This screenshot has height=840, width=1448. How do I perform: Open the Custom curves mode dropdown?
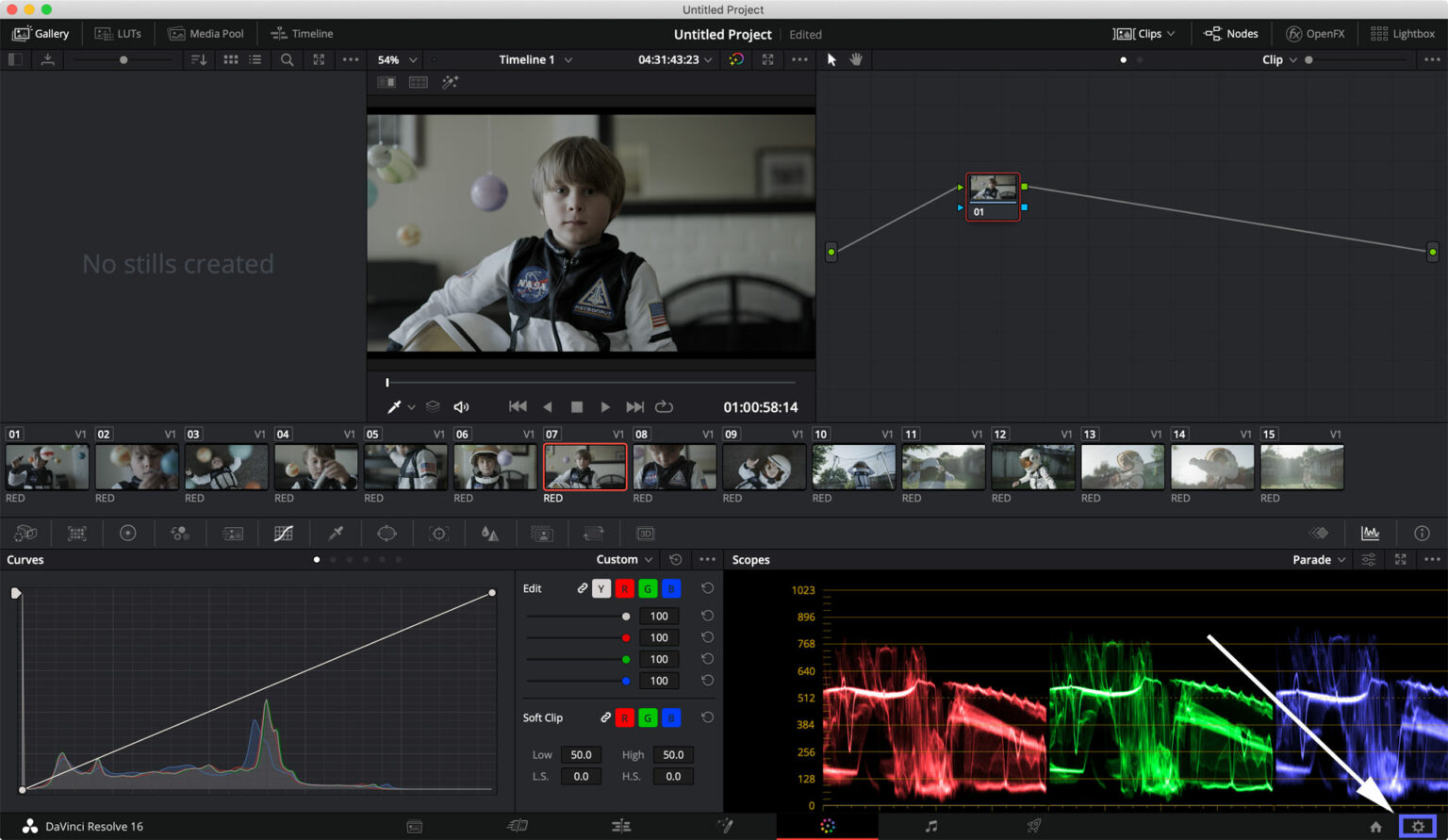[x=622, y=559]
